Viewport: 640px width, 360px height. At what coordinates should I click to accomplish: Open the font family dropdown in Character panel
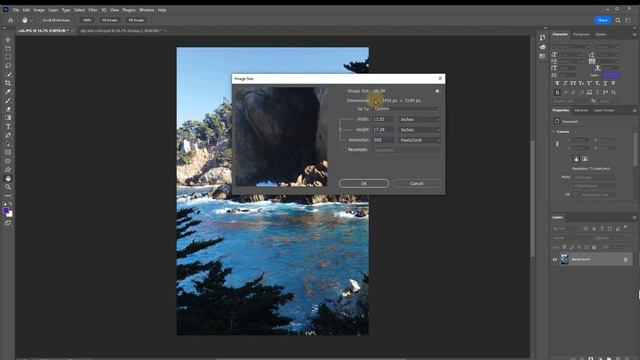571,47
